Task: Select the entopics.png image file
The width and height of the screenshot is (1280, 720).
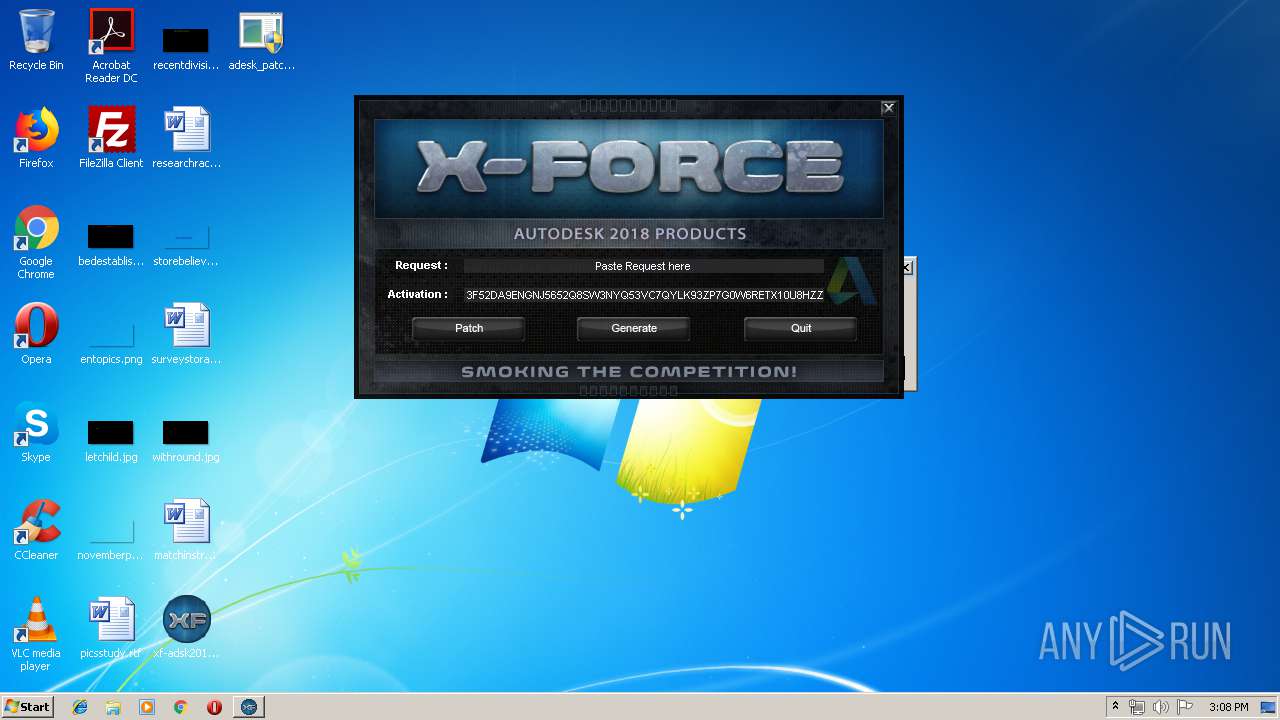Action: click(x=111, y=342)
